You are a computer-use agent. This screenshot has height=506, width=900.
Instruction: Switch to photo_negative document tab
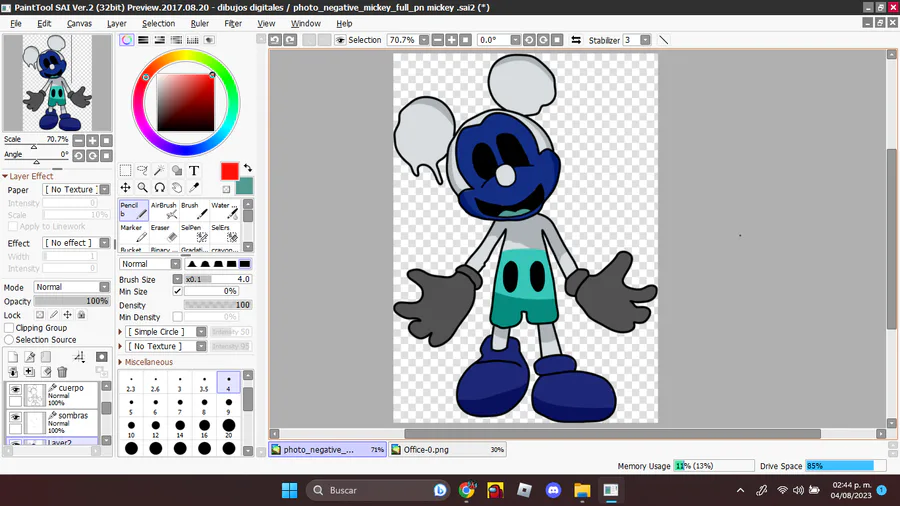tap(328, 450)
